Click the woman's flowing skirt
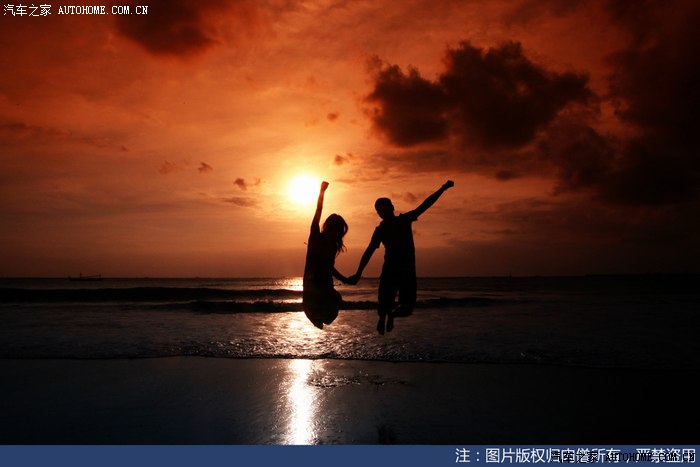The image size is (700, 467). point(320,302)
